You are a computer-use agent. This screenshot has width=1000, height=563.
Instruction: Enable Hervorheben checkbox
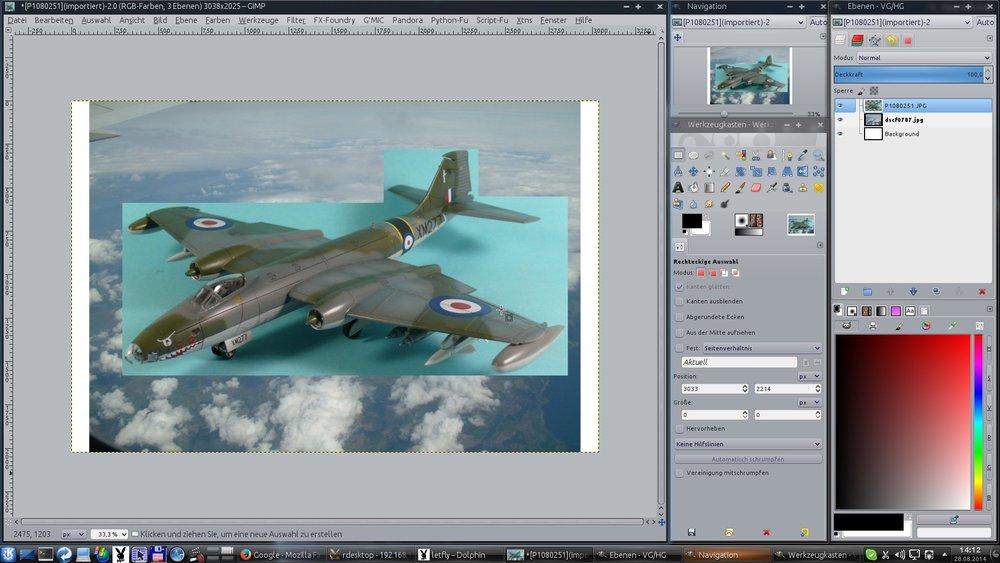click(x=679, y=428)
